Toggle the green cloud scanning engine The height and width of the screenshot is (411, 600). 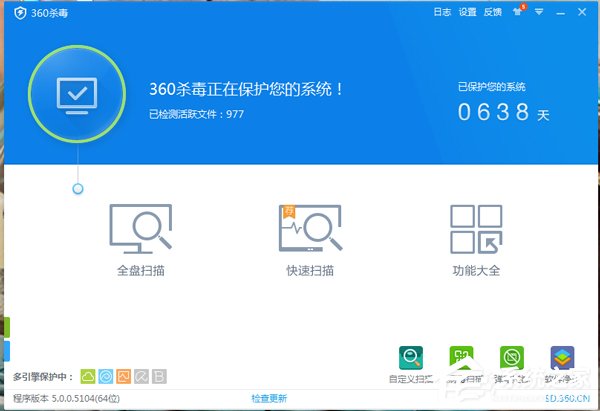(x=88, y=377)
